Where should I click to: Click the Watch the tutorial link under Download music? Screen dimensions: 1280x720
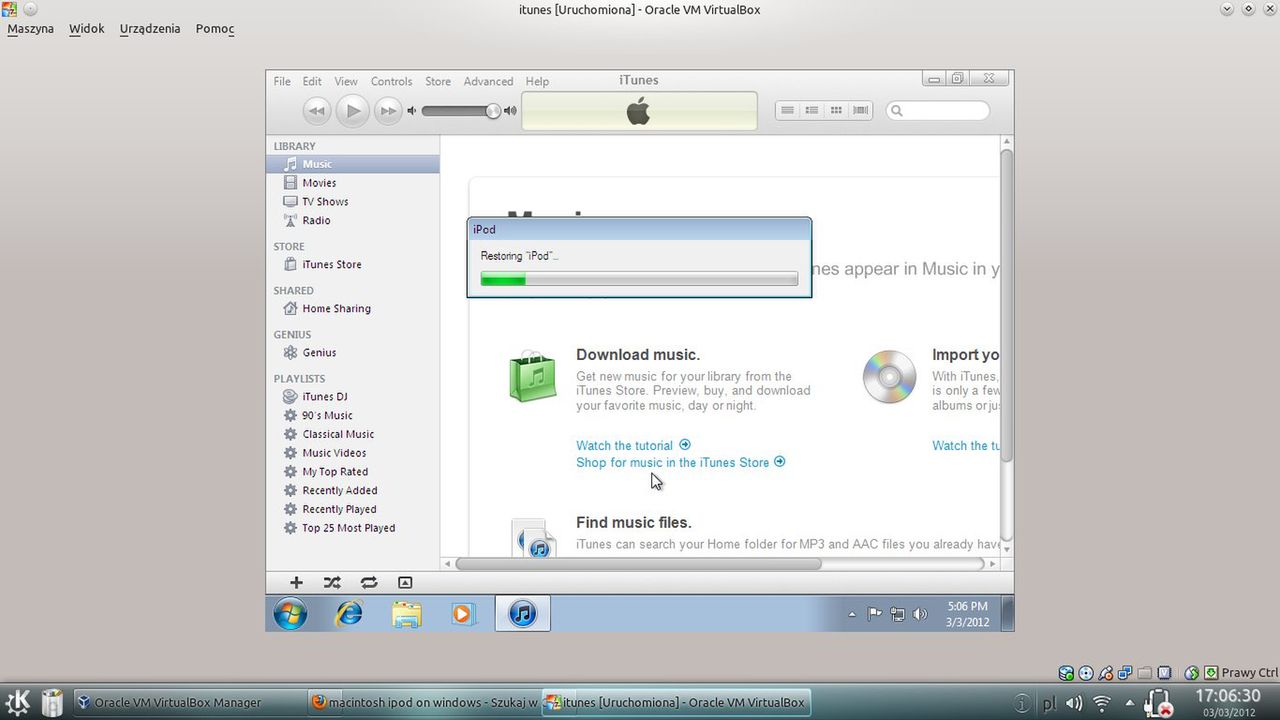(633, 446)
